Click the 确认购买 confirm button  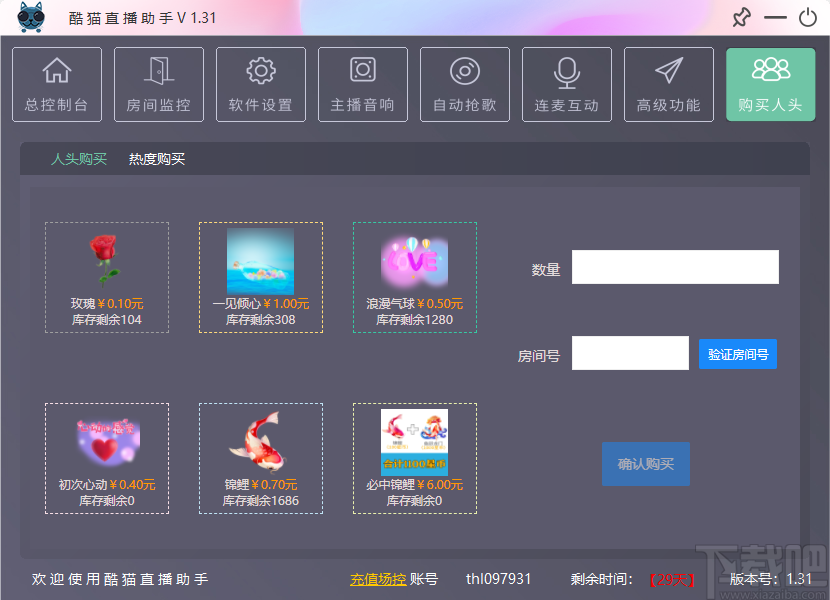click(646, 464)
